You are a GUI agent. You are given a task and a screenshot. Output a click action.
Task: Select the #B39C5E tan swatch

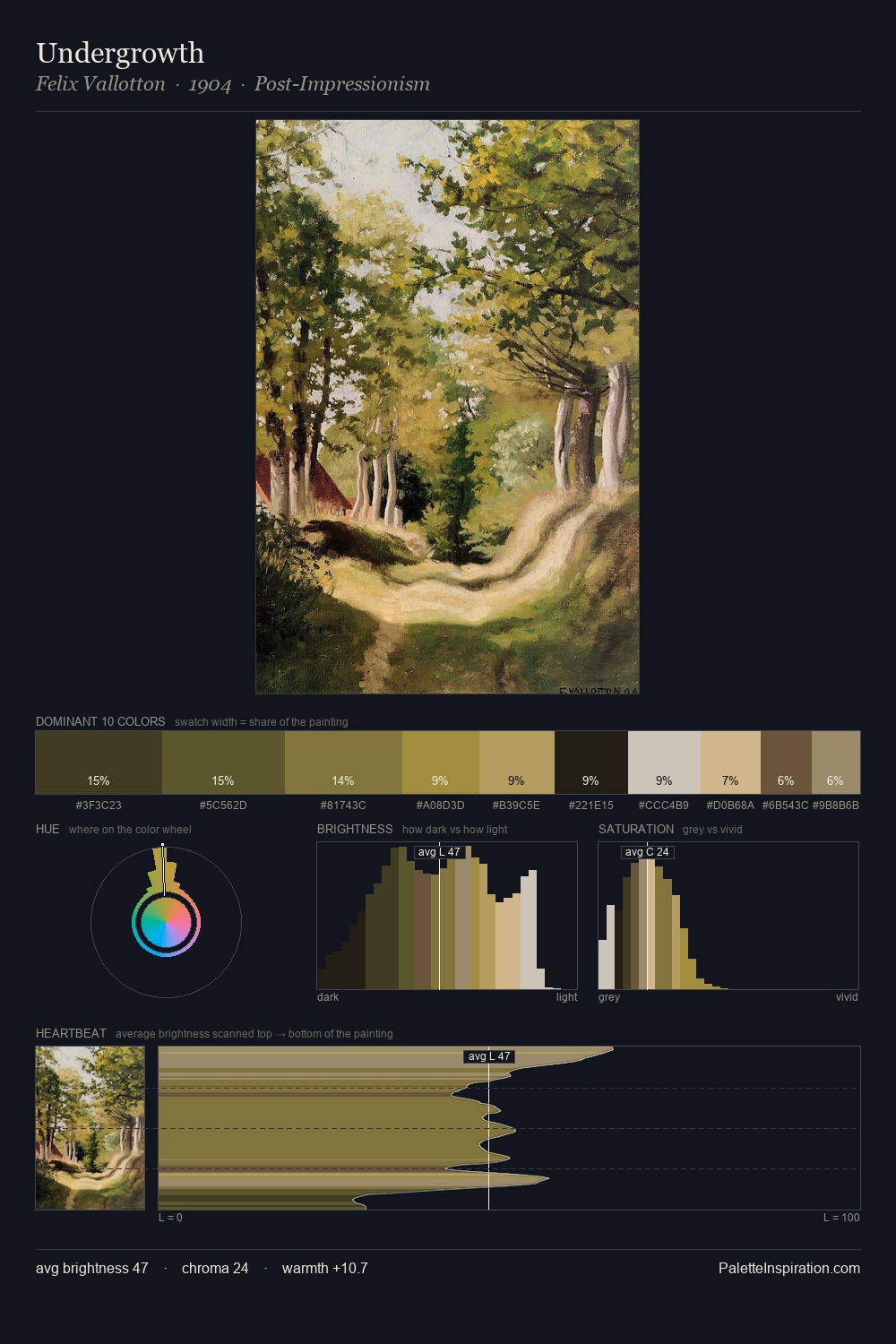(517, 762)
